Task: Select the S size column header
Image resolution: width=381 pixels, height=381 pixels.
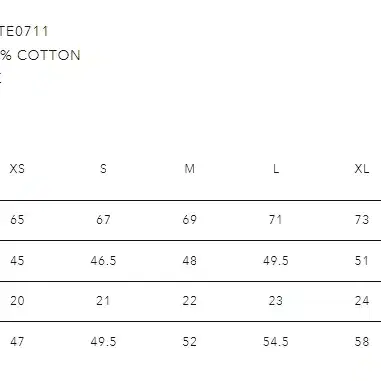Action: [103, 169]
